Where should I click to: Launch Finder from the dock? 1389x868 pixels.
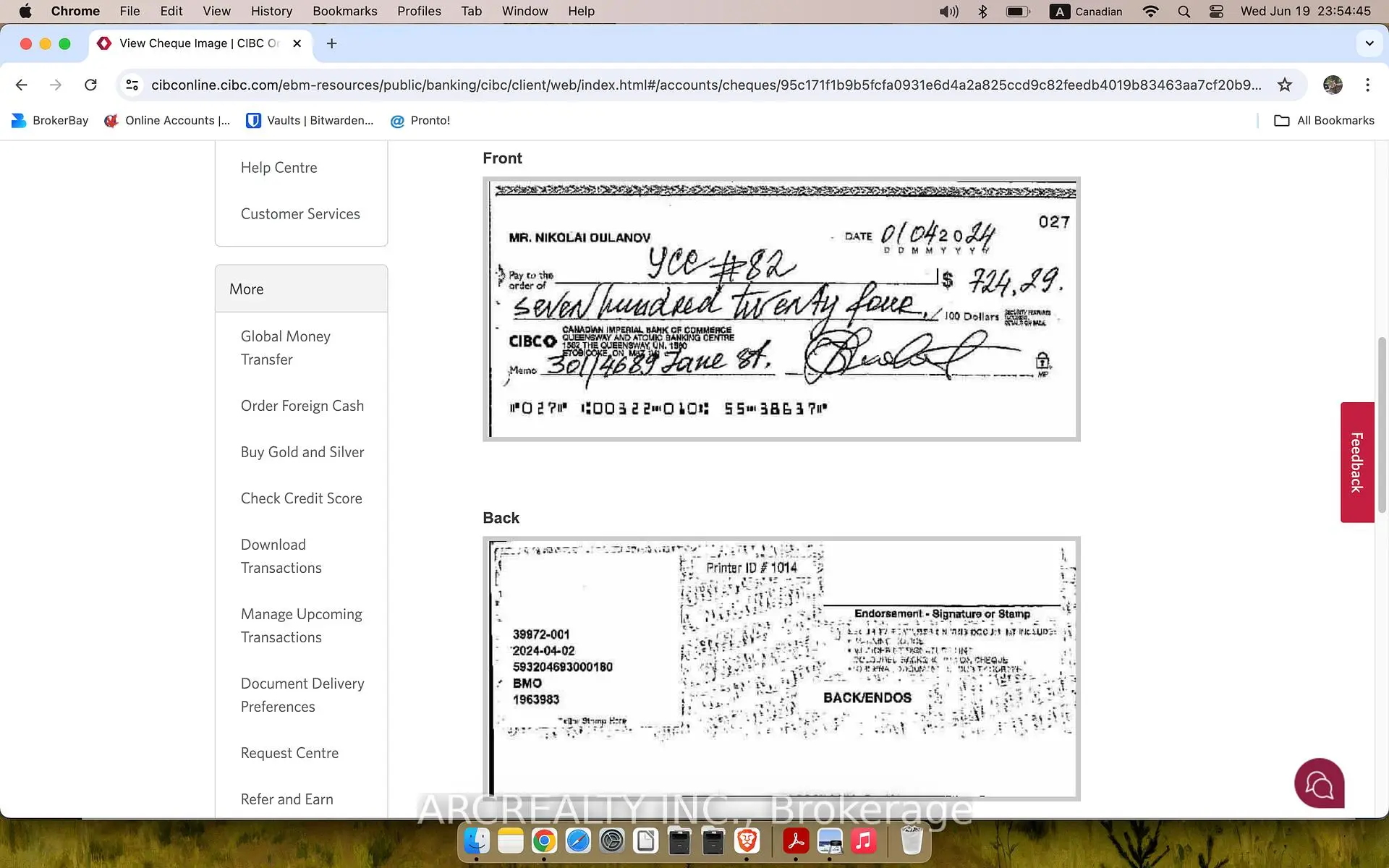pyautogui.click(x=476, y=841)
